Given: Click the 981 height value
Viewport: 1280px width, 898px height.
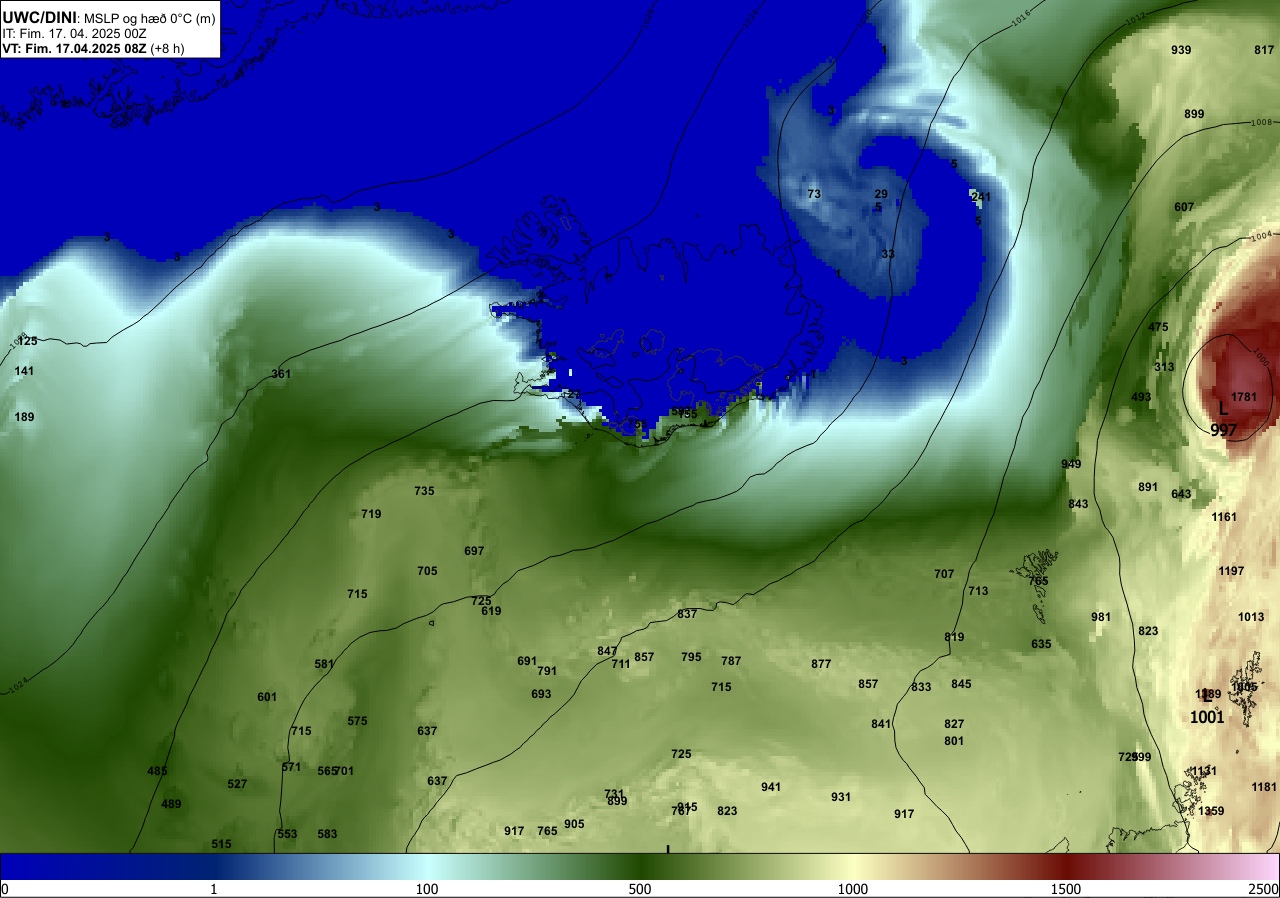Looking at the screenshot, I should tap(1101, 617).
